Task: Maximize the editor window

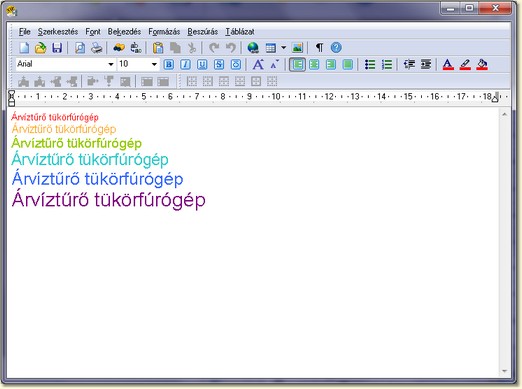Action: click(x=469, y=8)
